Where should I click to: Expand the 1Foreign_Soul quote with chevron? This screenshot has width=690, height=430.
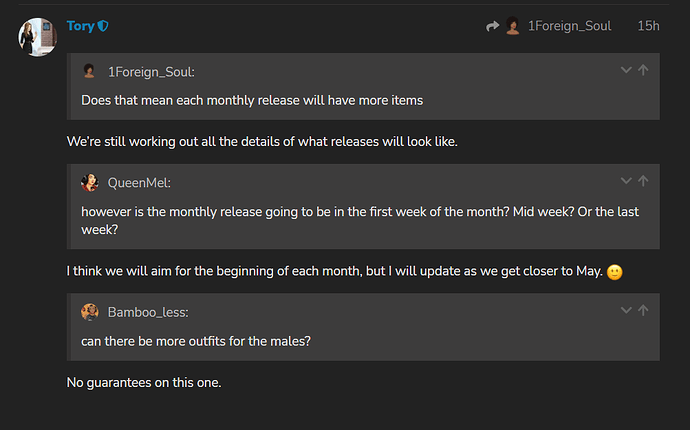626,70
